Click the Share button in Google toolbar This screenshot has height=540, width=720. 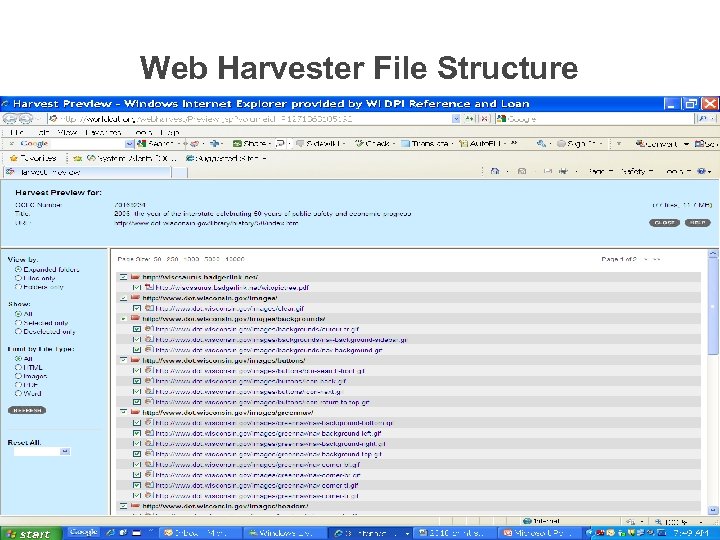tap(251, 144)
